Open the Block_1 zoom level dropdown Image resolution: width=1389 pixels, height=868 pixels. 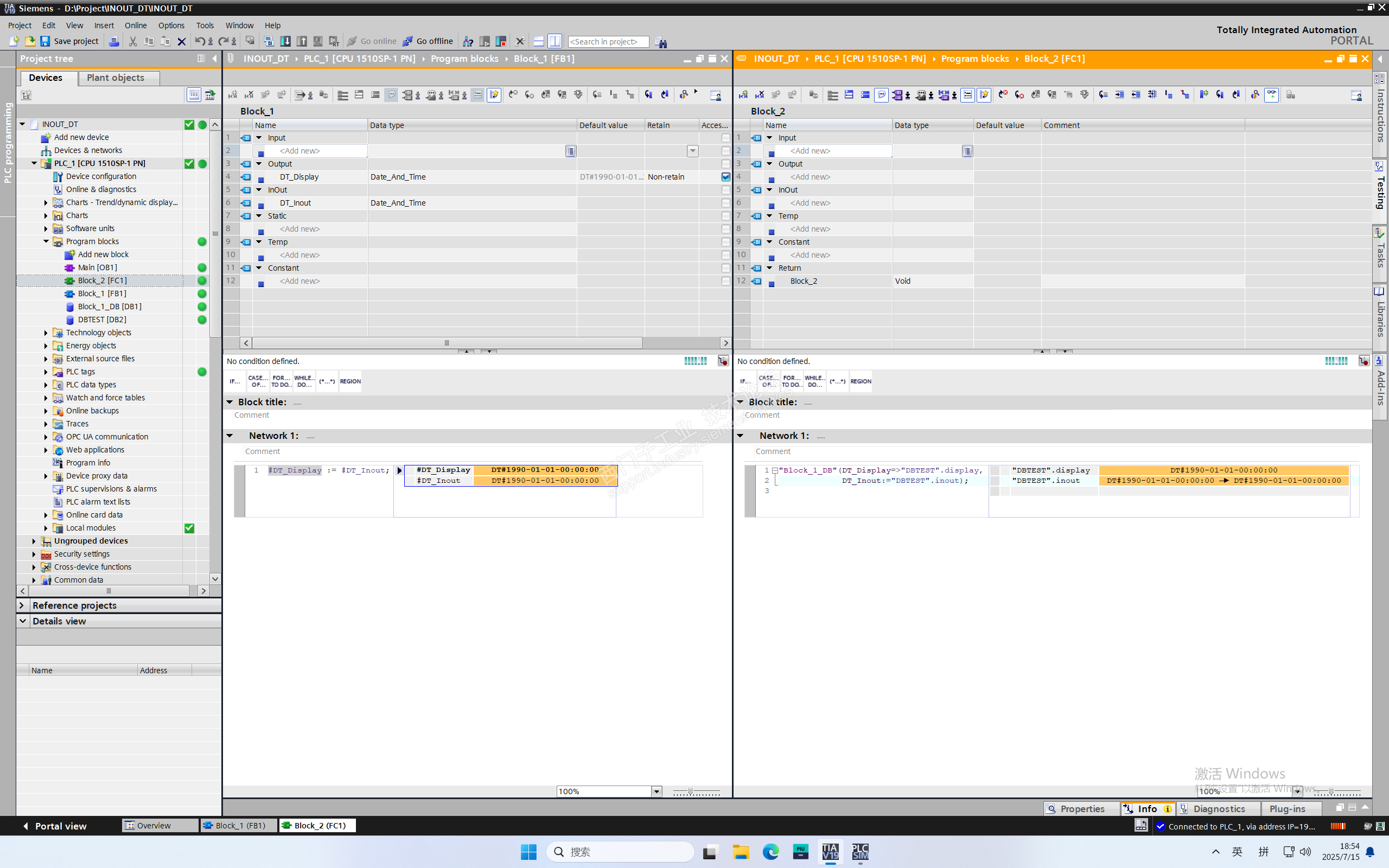tap(656, 791)
